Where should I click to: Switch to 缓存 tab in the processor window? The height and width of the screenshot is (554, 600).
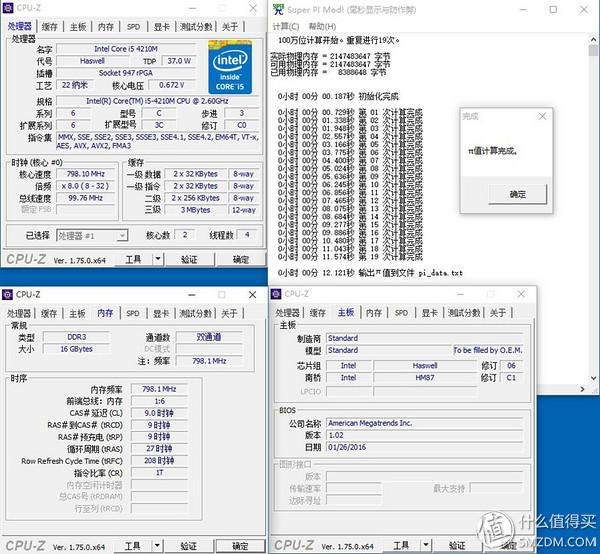(49, 27)
